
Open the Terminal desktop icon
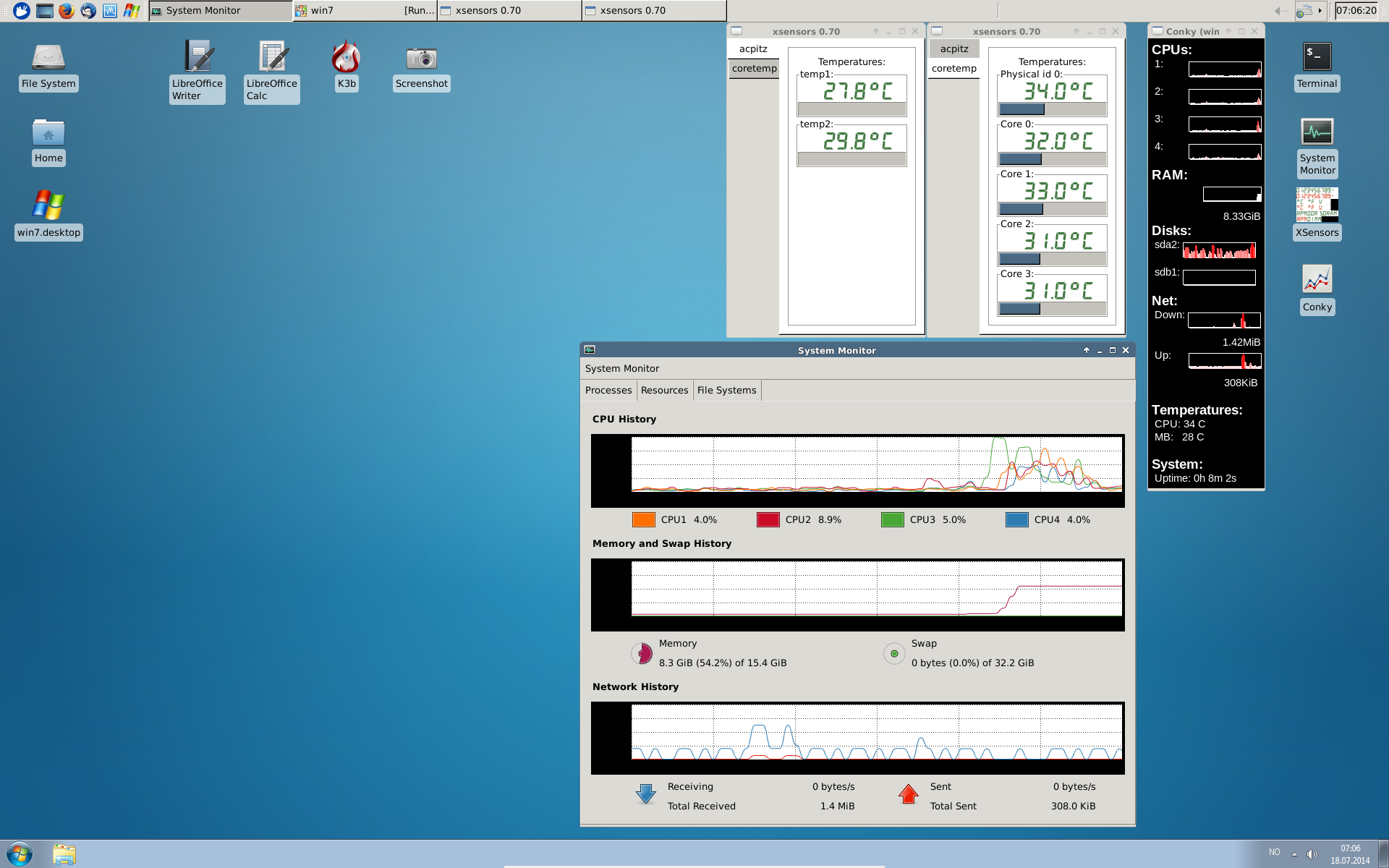[x=1317, y=56]
